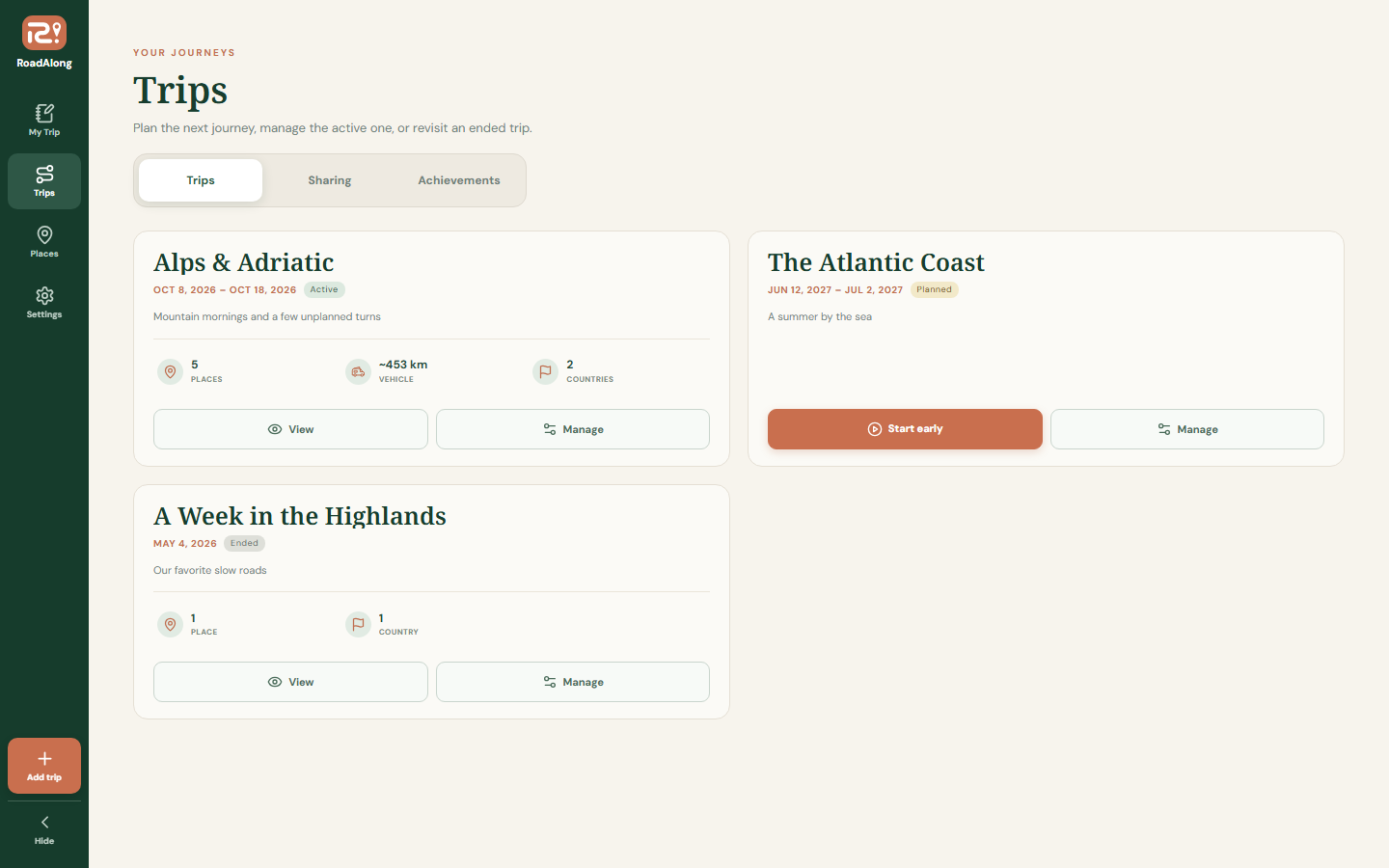This screenshot has height=868, width=1389.
Task: Click the vehicle icon beside ~453 km
Action: 358,371
